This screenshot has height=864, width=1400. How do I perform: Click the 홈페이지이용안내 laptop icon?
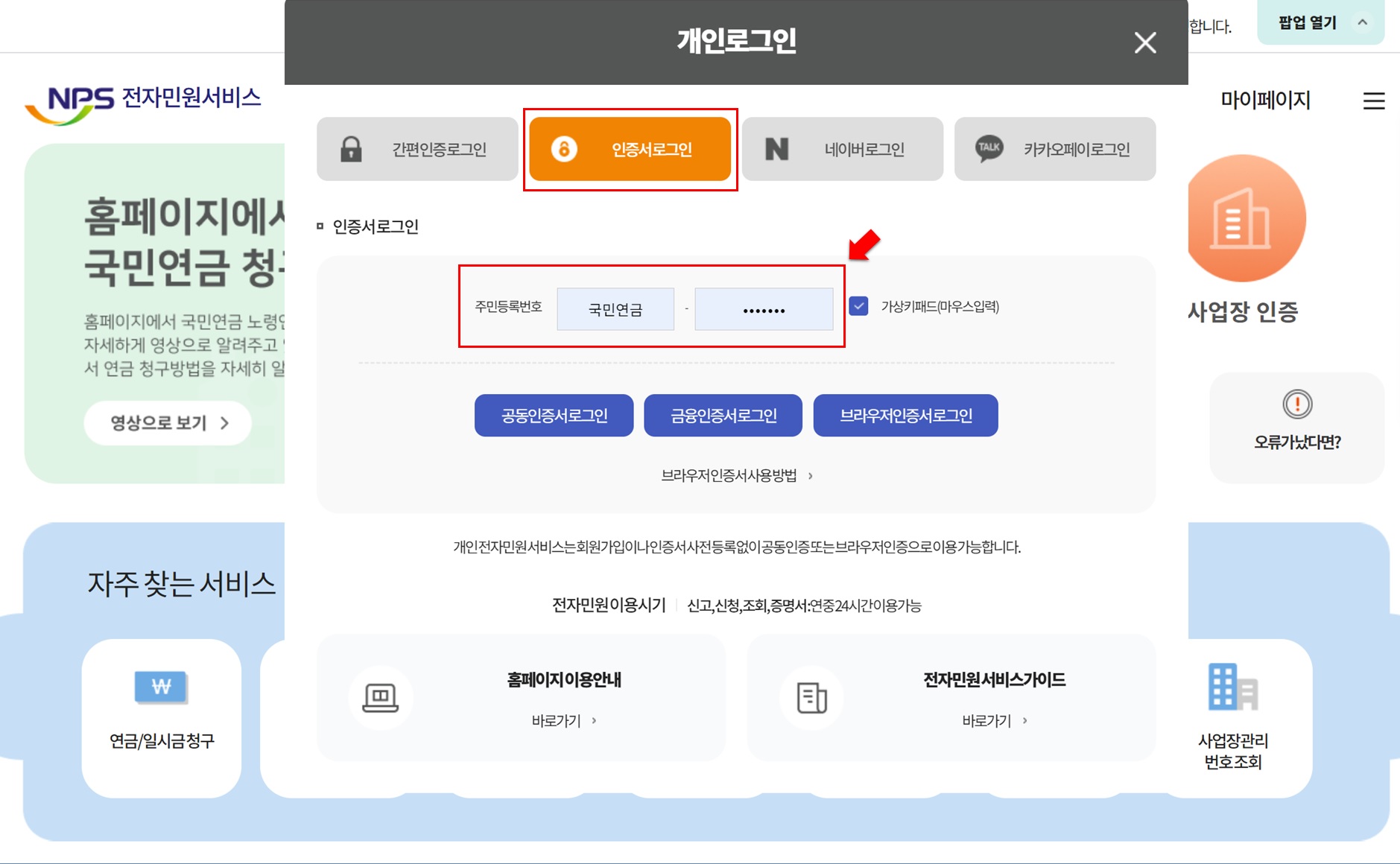[381, 697]
